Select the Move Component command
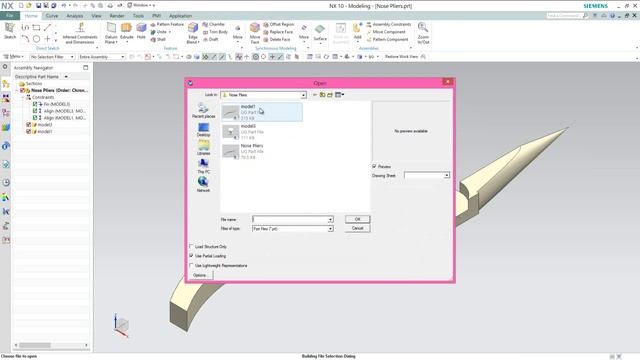The image size is (640, 360). [386, 32]
